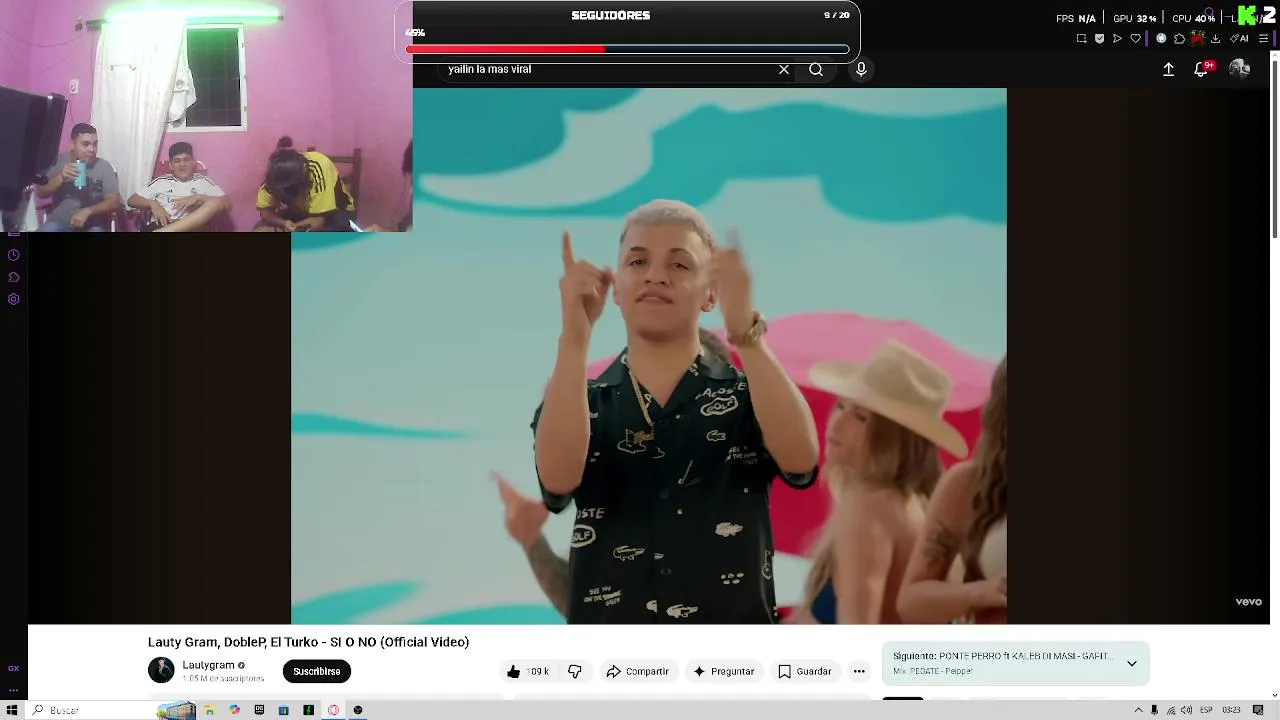The image size is (1280, 720).
Task: Dislike the video with thumbs down
Action: click(x=575, y=671)
